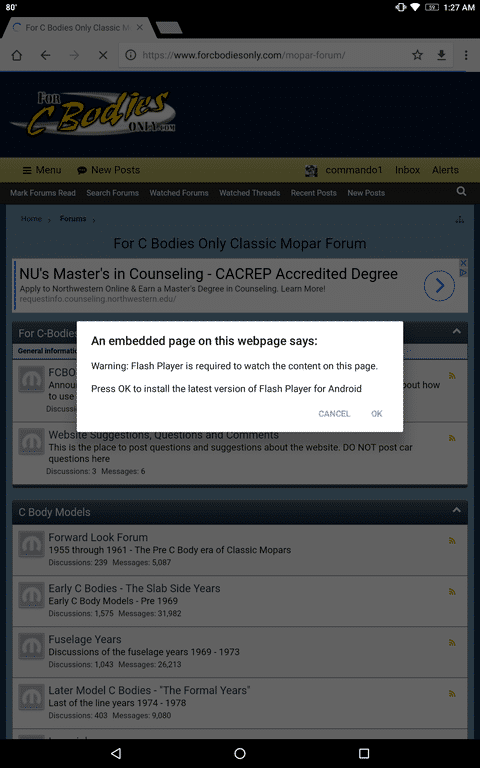This screenshot has height=768, width=480.
Task: Open commando1 user profile
Action: [x=343, y=170]
